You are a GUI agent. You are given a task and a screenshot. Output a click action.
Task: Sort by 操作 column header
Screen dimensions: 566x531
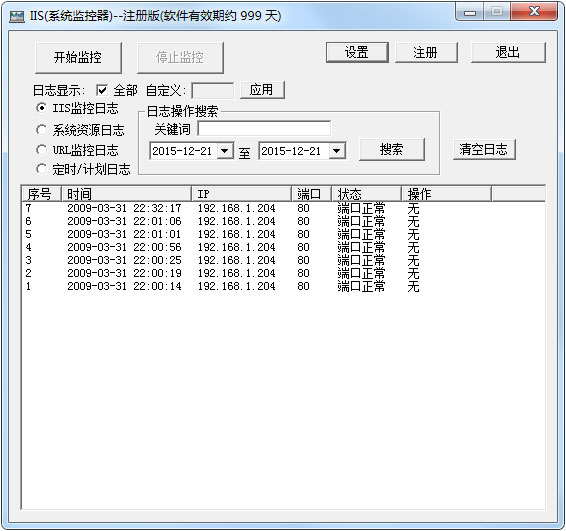coord(447,194)
